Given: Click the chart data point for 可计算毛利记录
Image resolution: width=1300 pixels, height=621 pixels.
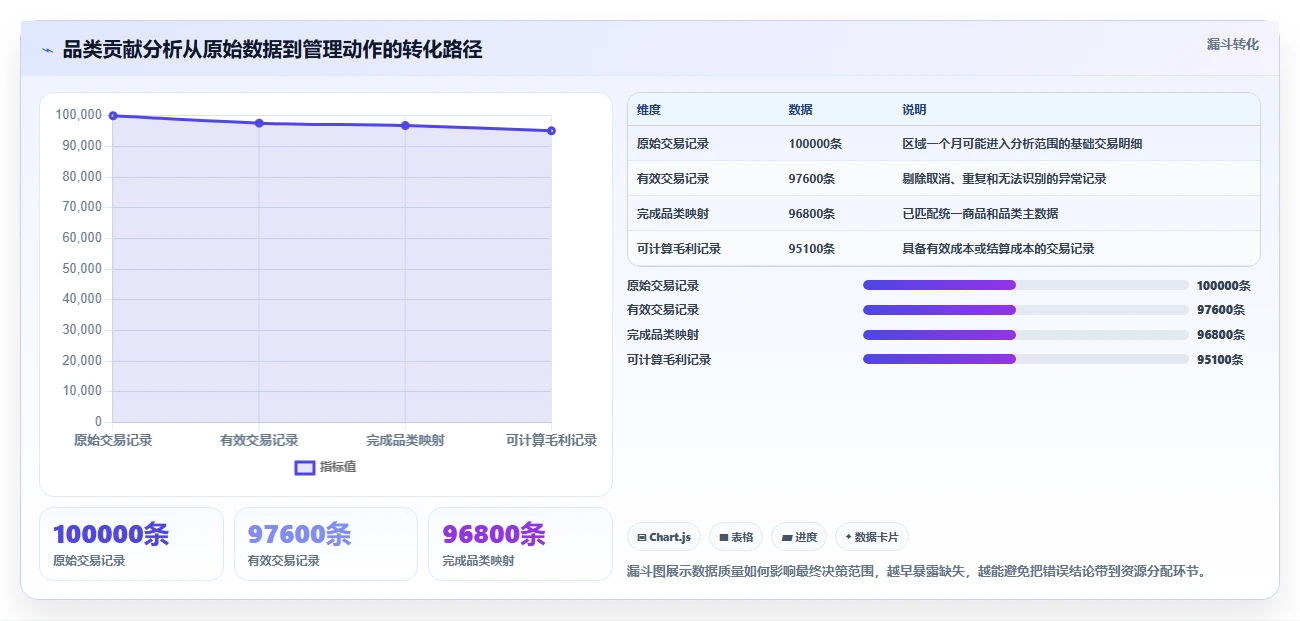Looking at the screenshot, I should click(x=551, y=131).
